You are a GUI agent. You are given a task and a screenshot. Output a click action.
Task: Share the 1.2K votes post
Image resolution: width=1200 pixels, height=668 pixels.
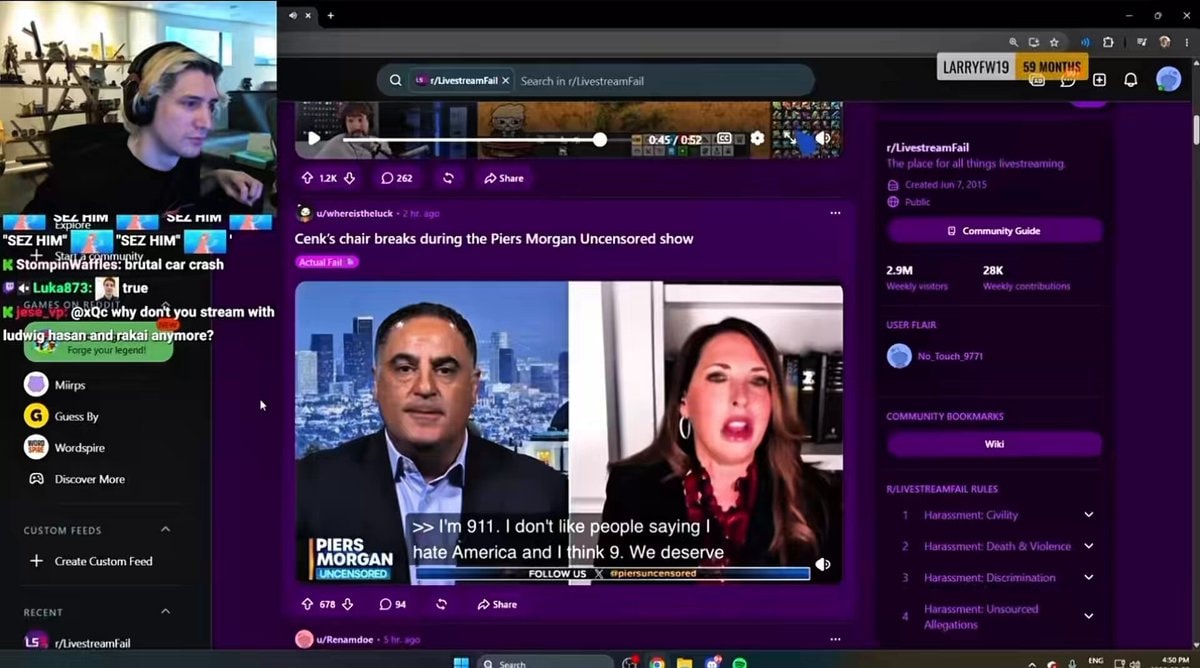(x=503, y=178)
